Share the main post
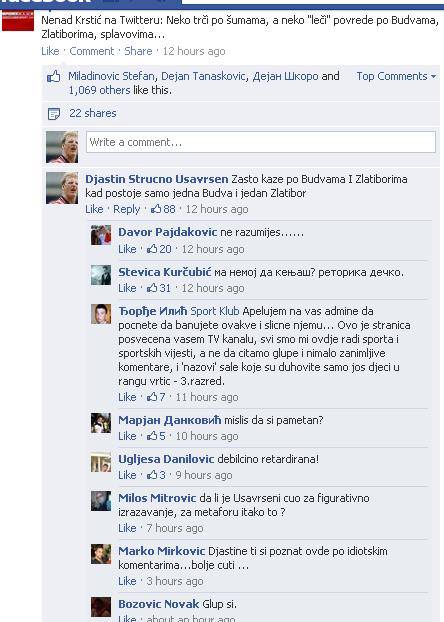 click(x=138, y=51)
